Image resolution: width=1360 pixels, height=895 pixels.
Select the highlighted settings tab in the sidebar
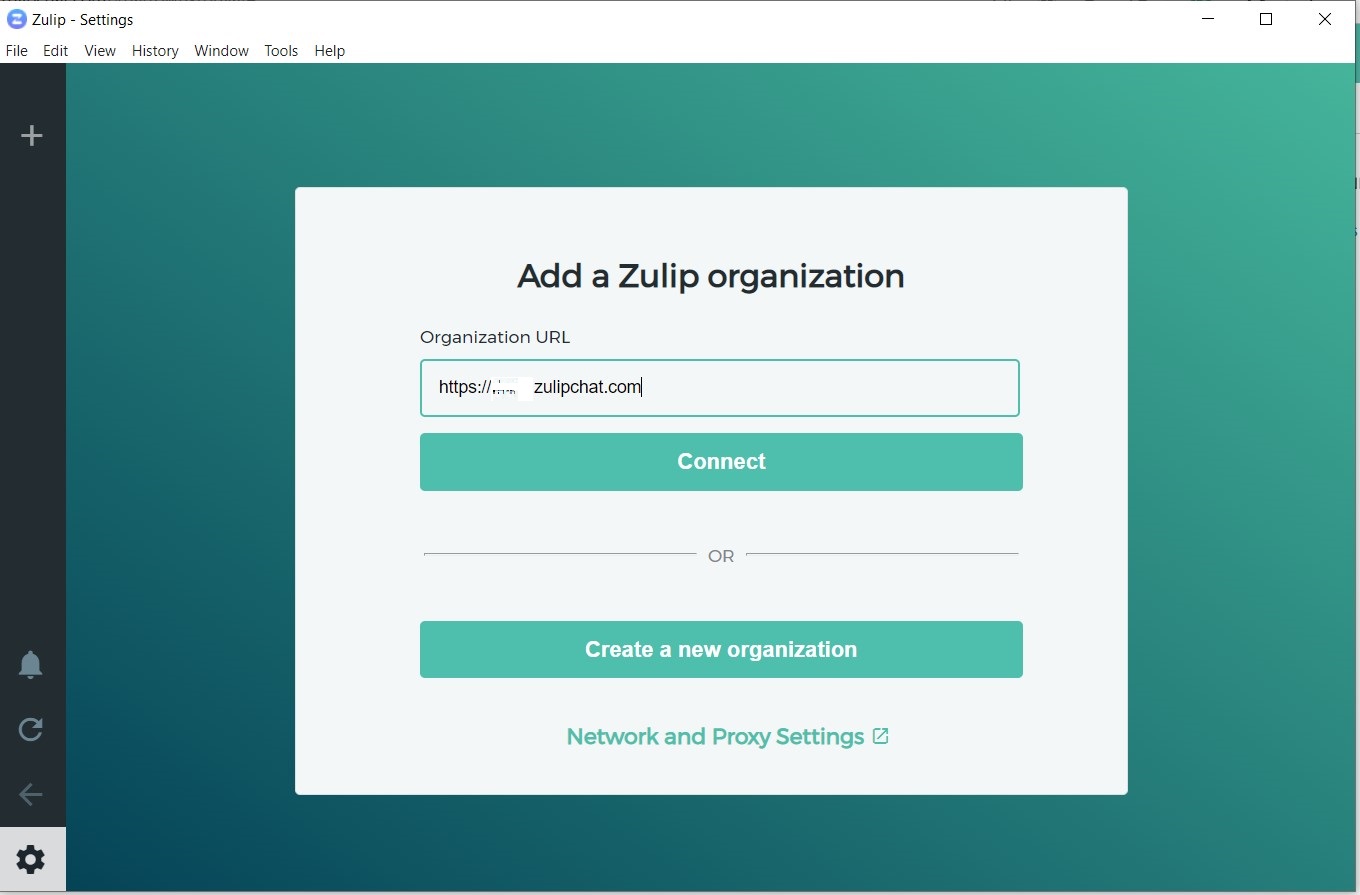click(31, 860)
